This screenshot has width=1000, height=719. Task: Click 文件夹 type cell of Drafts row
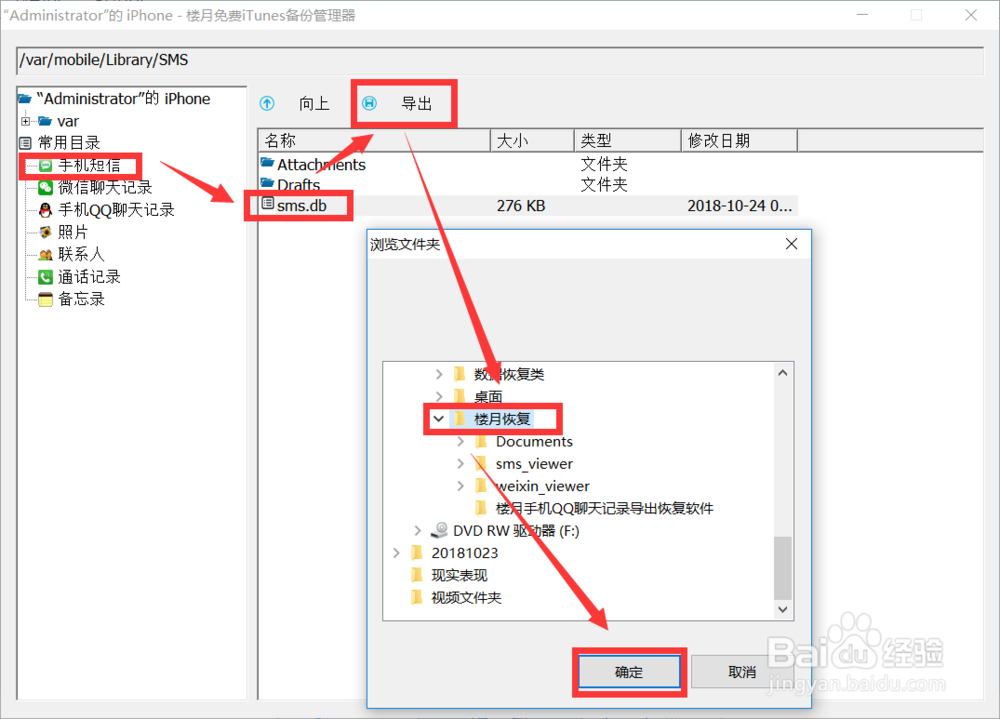(x=604, y=185)
